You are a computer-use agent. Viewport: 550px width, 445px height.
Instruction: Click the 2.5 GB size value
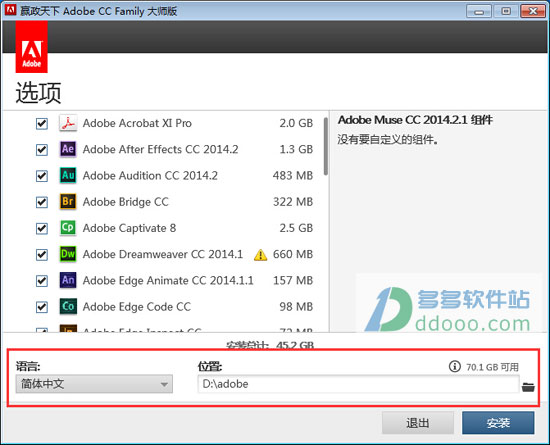(x=296, y=228)
